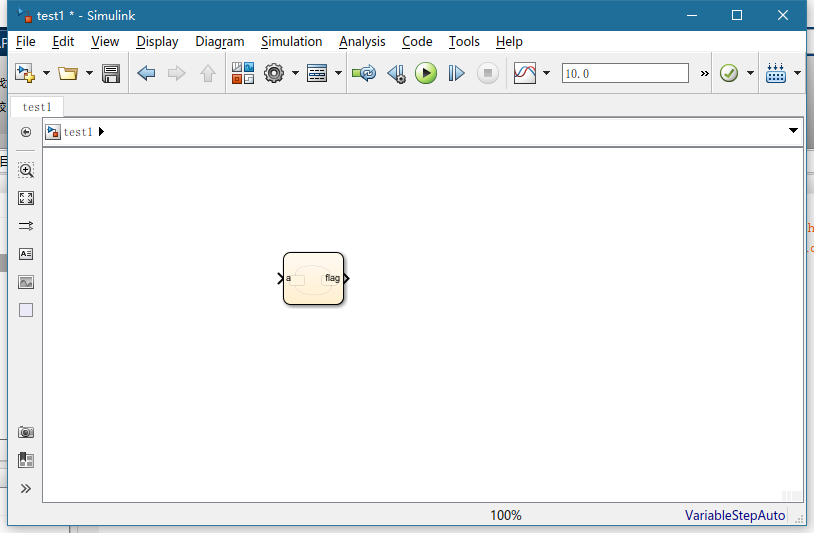The height and width of the screenshot is (533, 814).
Task: Take a Screenshot with camera icon
Action: pos(25,432)
